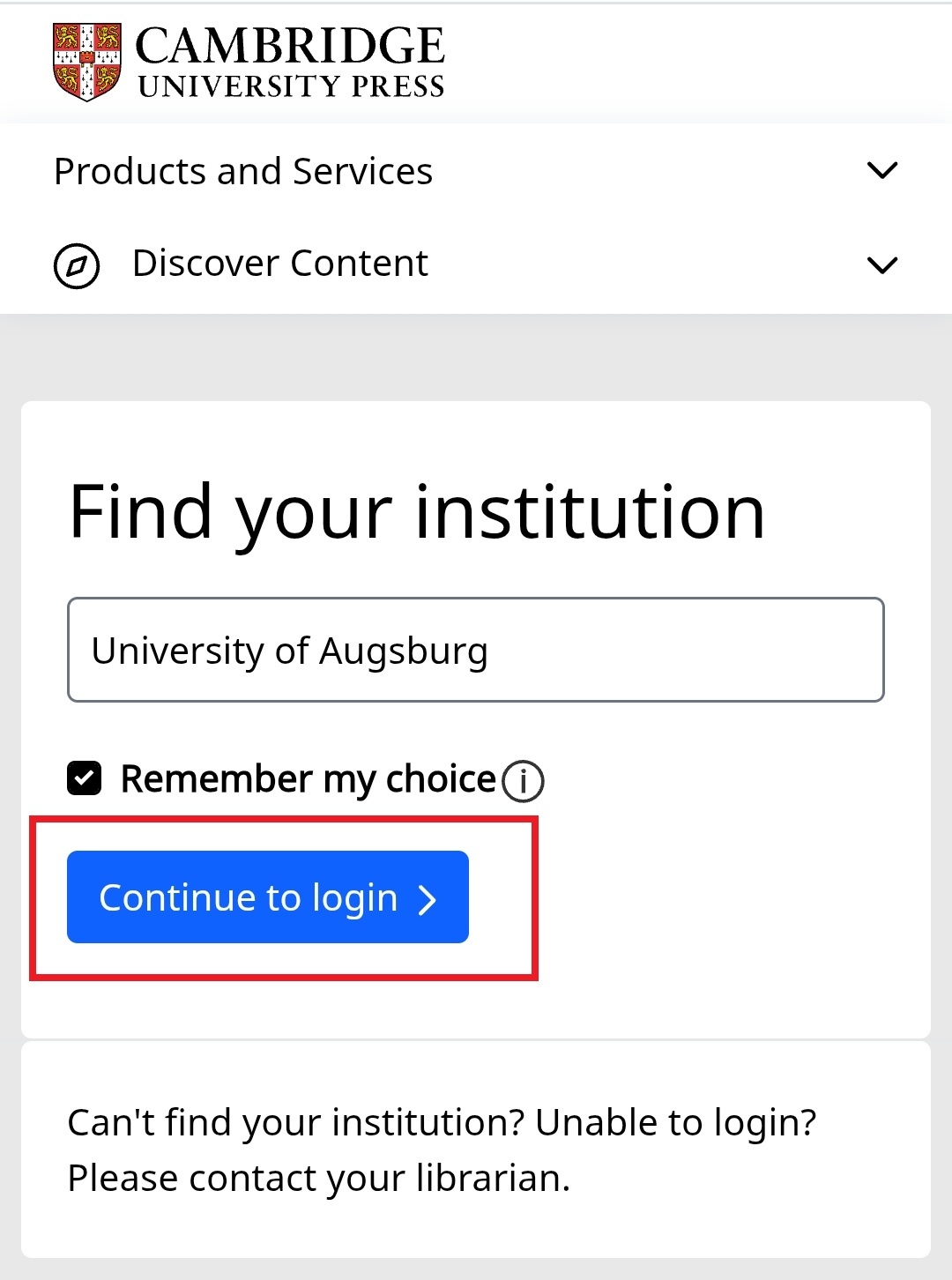The image size is (952, 1280).
Task: Open the Discover Content menu
Action: tap(280, 264)
